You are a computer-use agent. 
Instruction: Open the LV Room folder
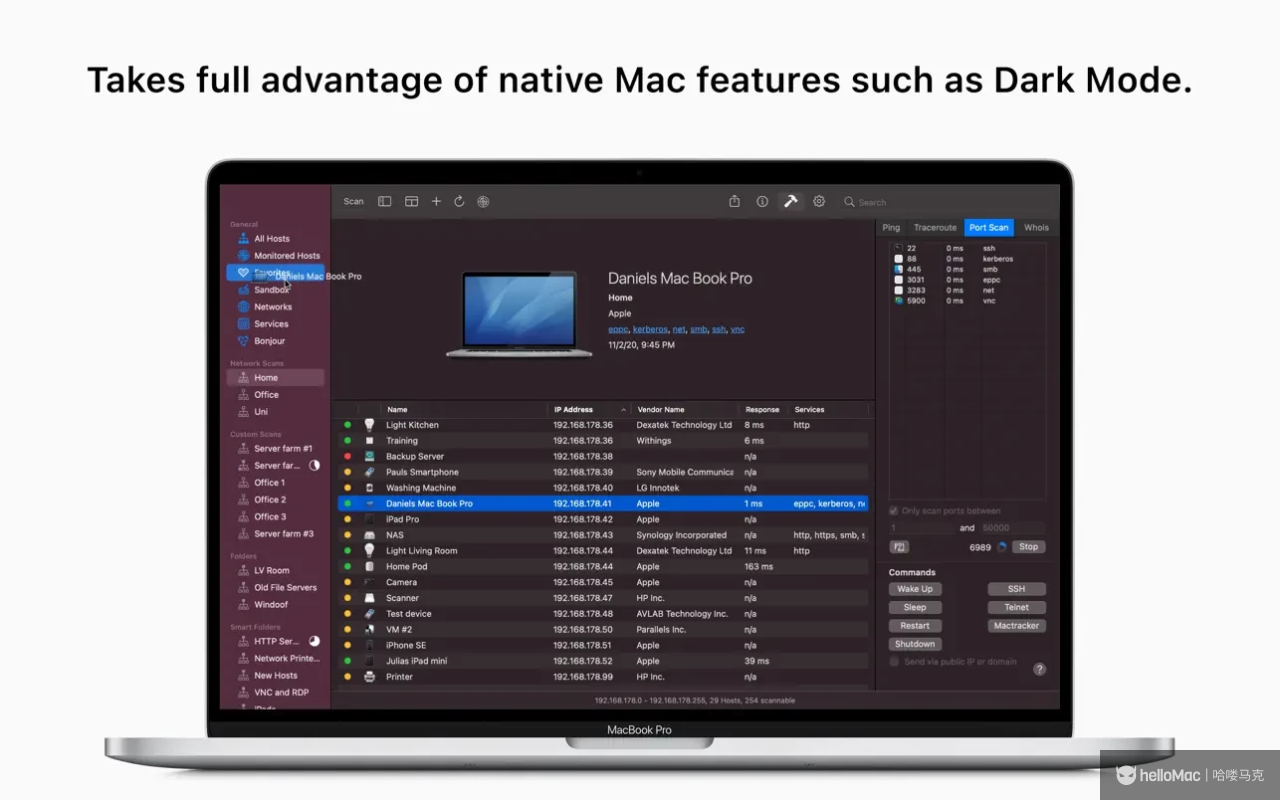click(x=275, y=571)
